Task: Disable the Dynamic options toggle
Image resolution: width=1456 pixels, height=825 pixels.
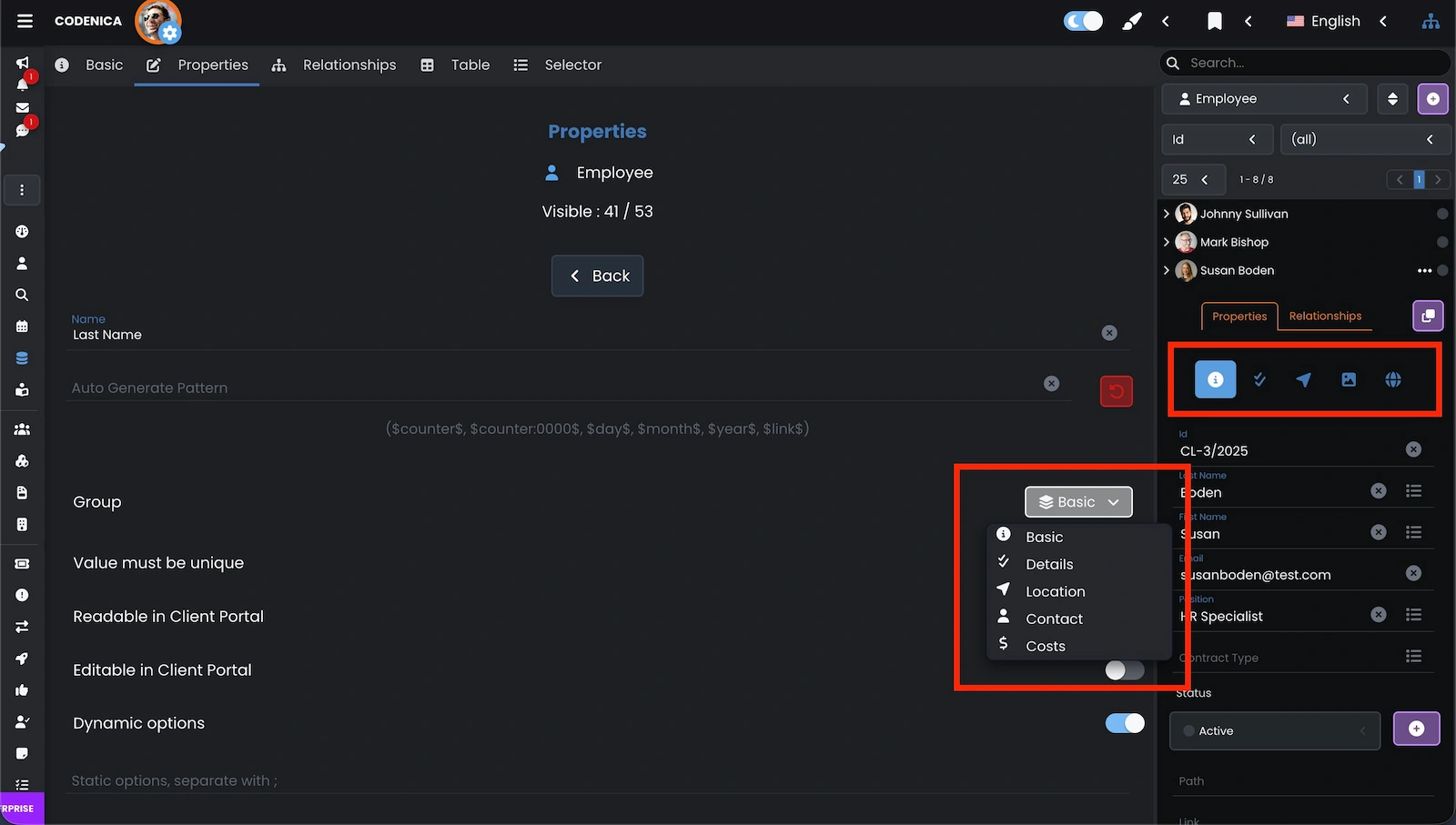Action: pyautogui.click(x=1124, y=723)
